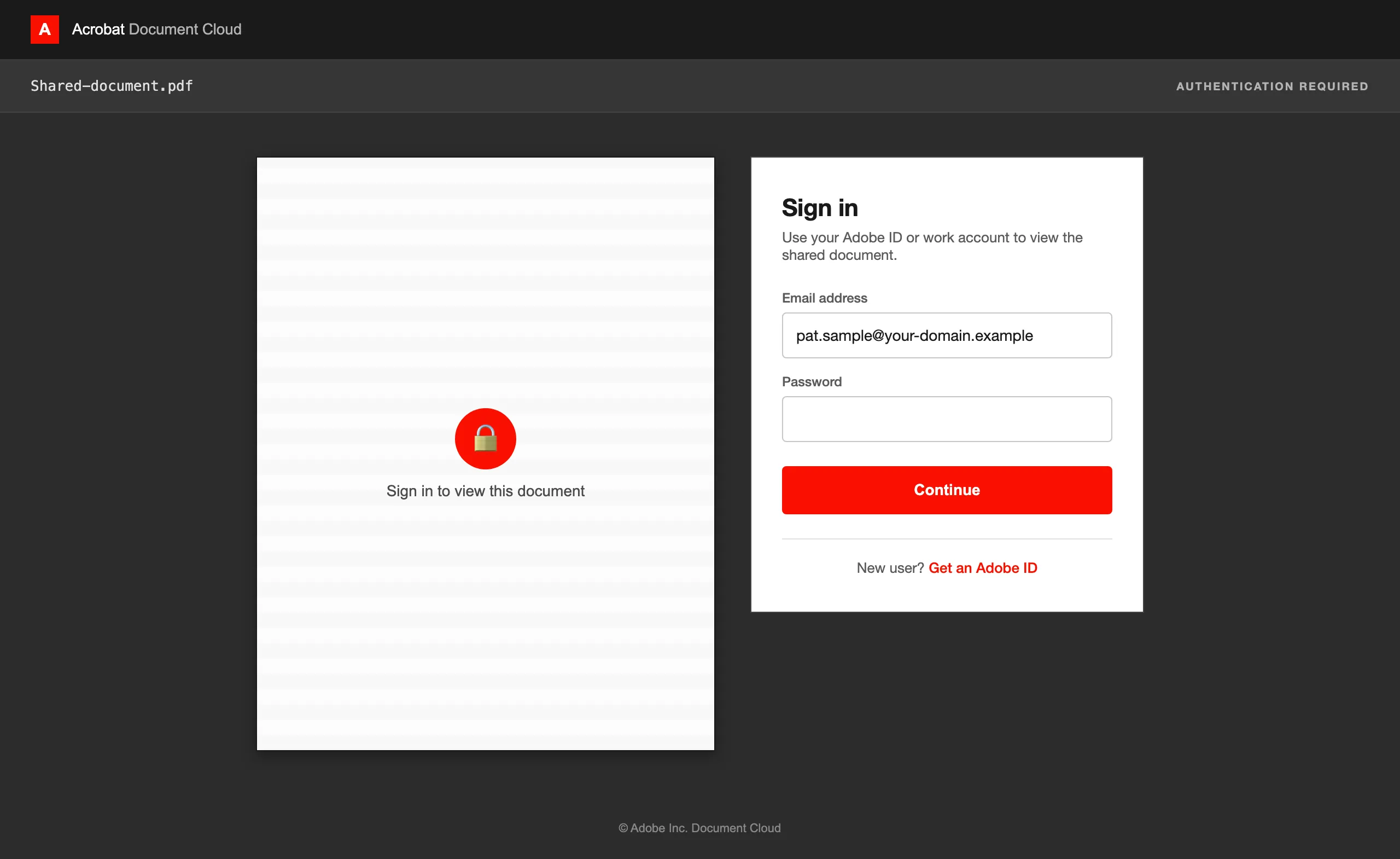Open the Get an Adobe ID link
The image size is (1400, 859).
(982, 568)
